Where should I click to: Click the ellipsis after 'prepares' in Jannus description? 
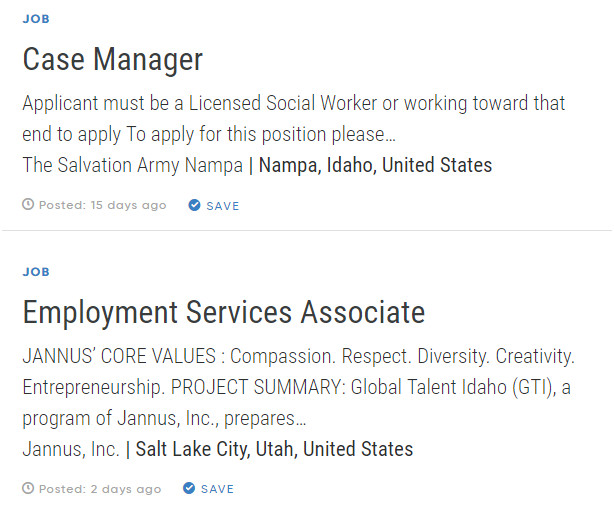click(x=300, y=419)
